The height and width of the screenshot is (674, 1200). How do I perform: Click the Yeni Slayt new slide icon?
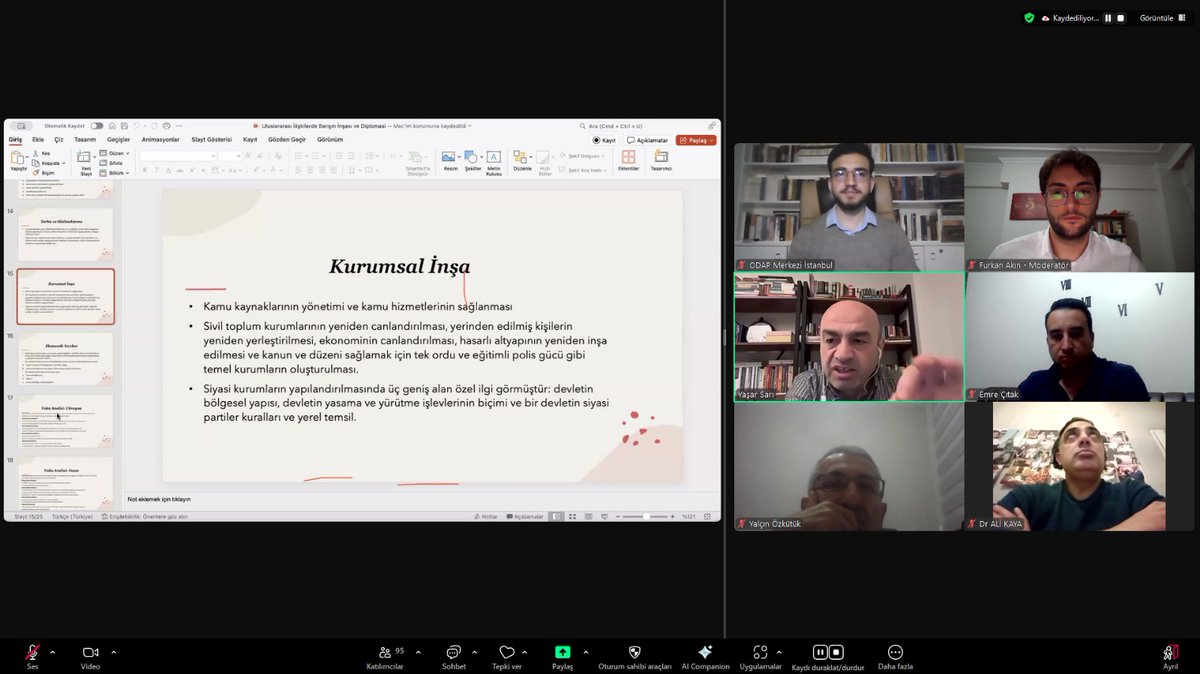86,158
